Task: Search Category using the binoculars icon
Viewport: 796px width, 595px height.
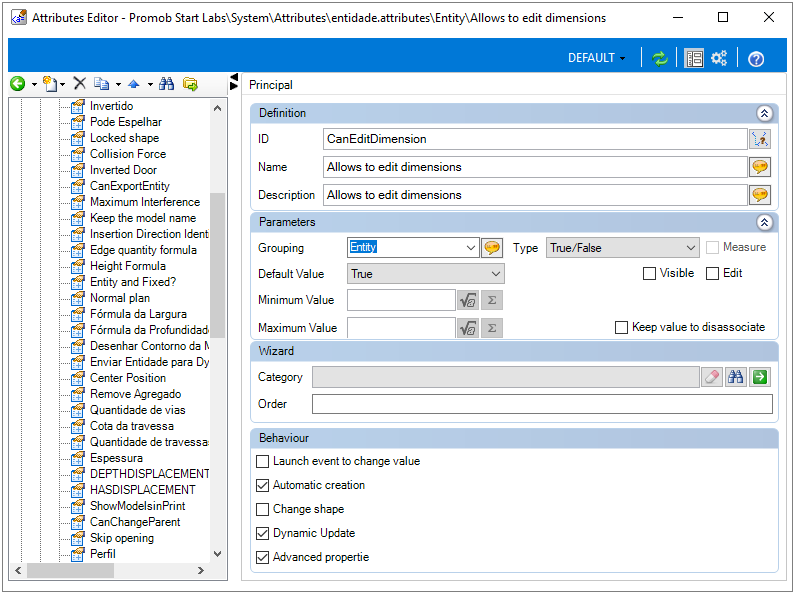Action: (x=736, y=377)
